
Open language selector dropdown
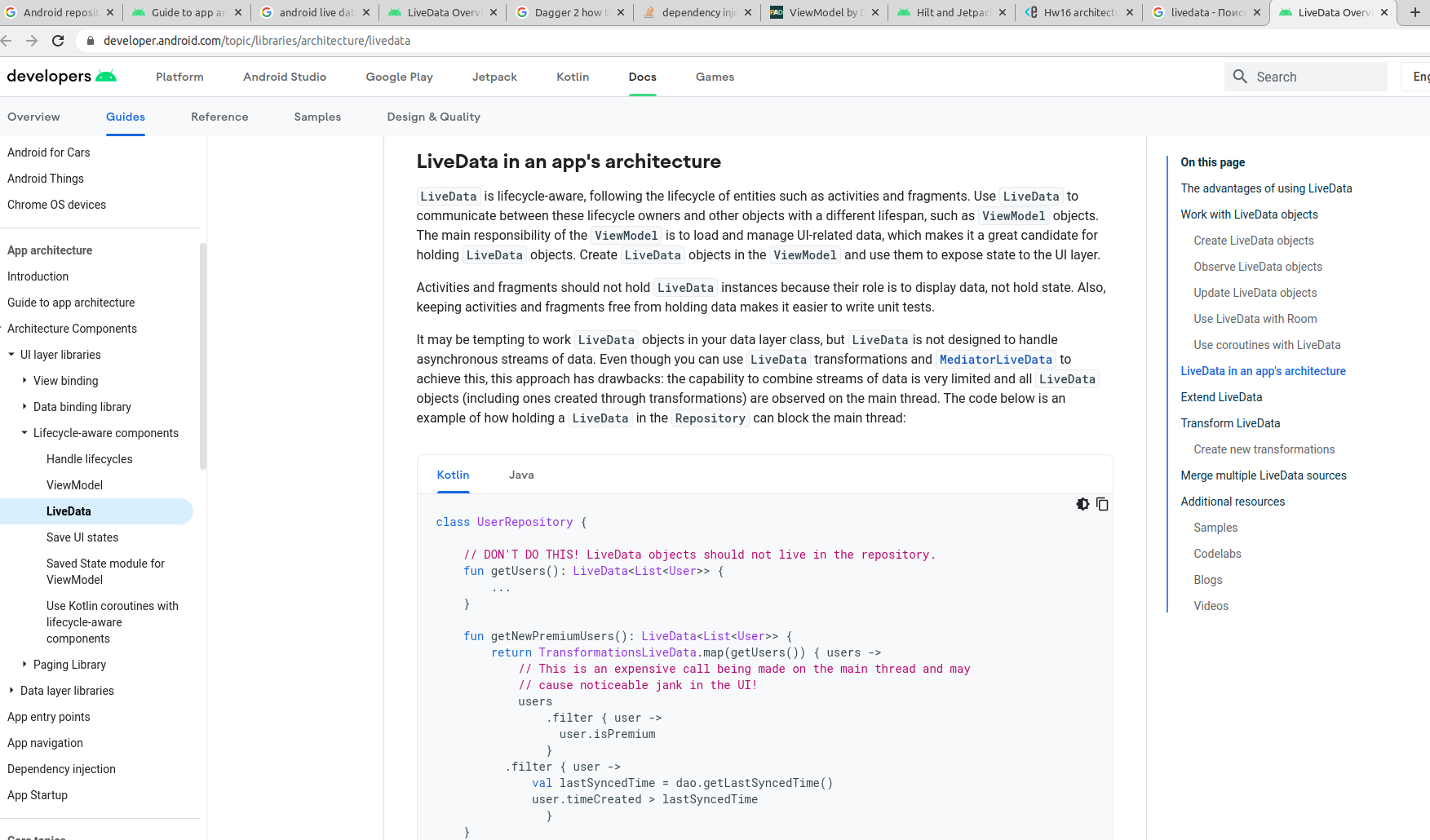point(1416,77)
